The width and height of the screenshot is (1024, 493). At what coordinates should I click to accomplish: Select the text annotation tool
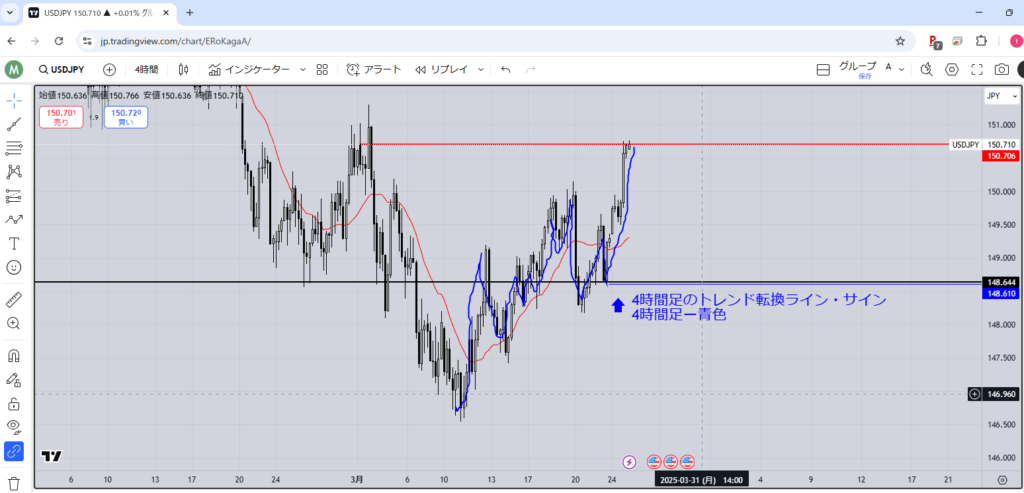point(14,243)
